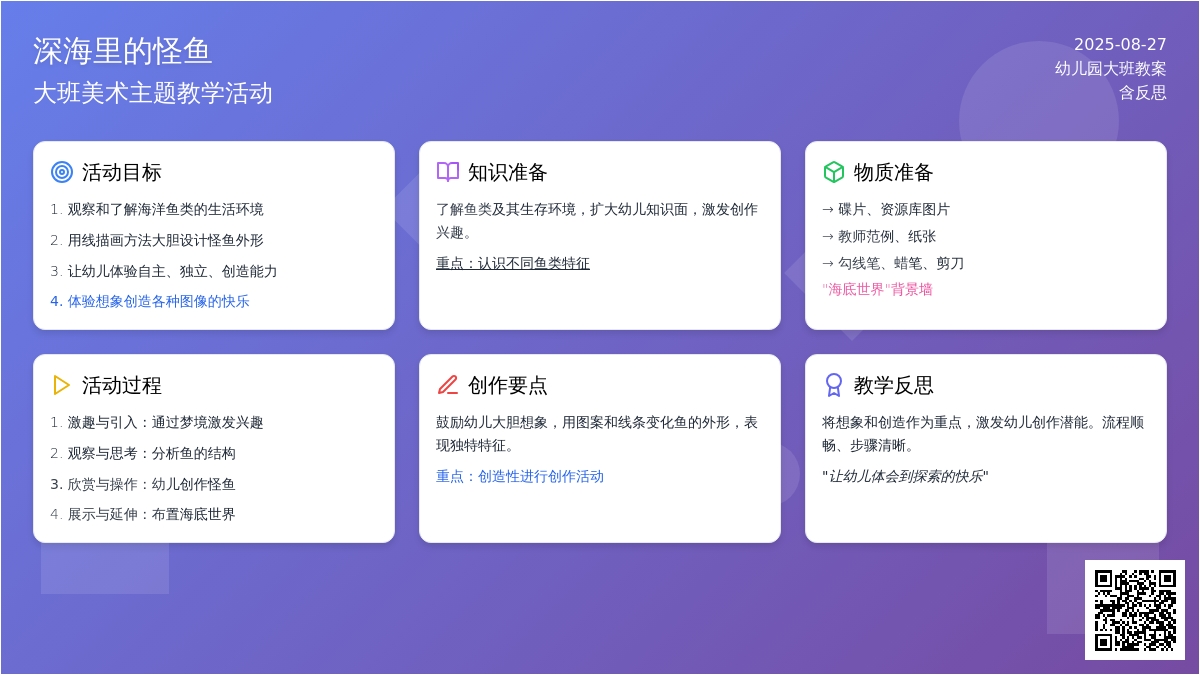Click the heading 活动过程
Viewport: 1200px width, 675px height.
(x=122, y=385)
